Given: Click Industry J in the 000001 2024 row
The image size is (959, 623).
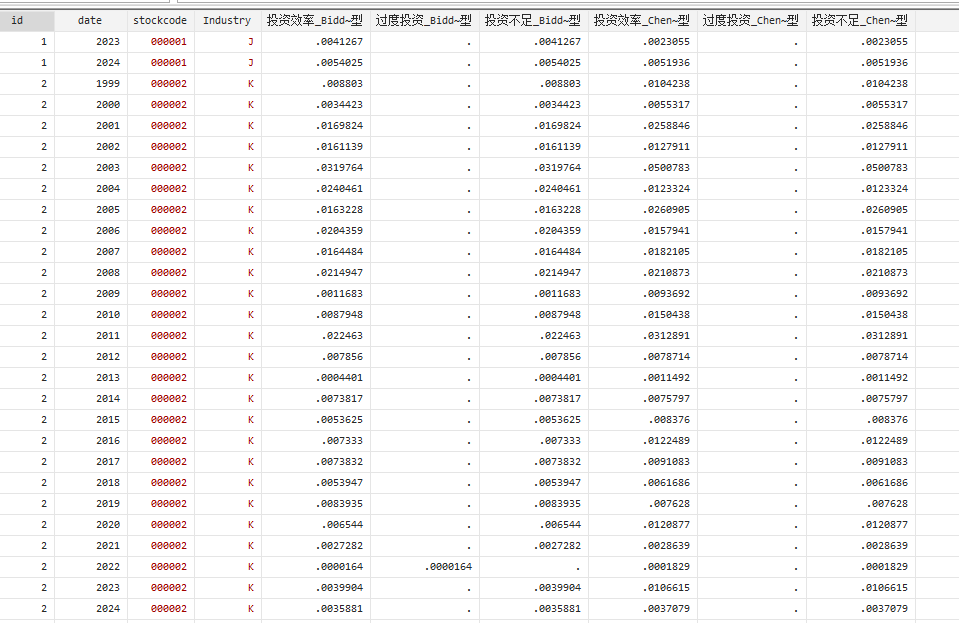Looking at the screenshot, I should coord(228,62).
